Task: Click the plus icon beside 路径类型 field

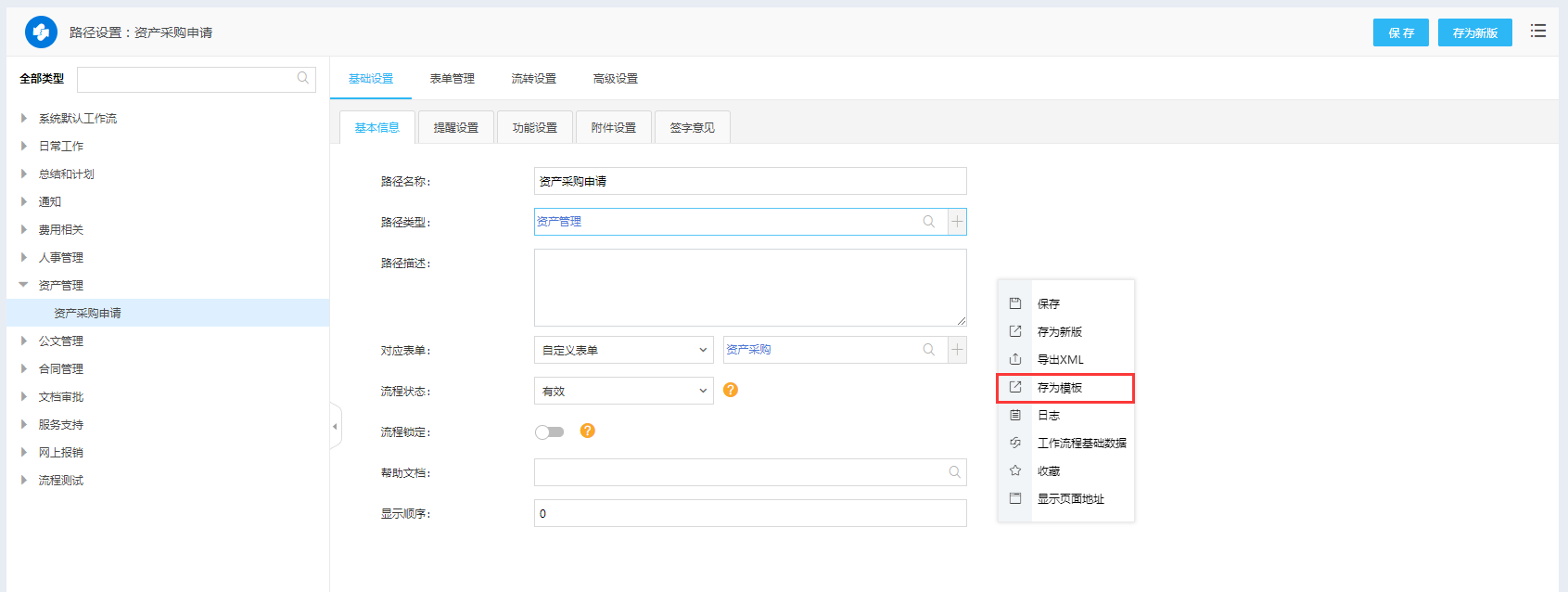Action: [x=957, y=222]
